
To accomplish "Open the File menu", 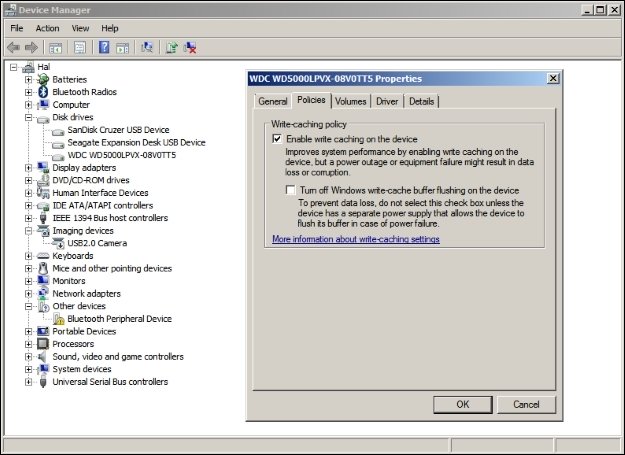I will click(17, 28).
